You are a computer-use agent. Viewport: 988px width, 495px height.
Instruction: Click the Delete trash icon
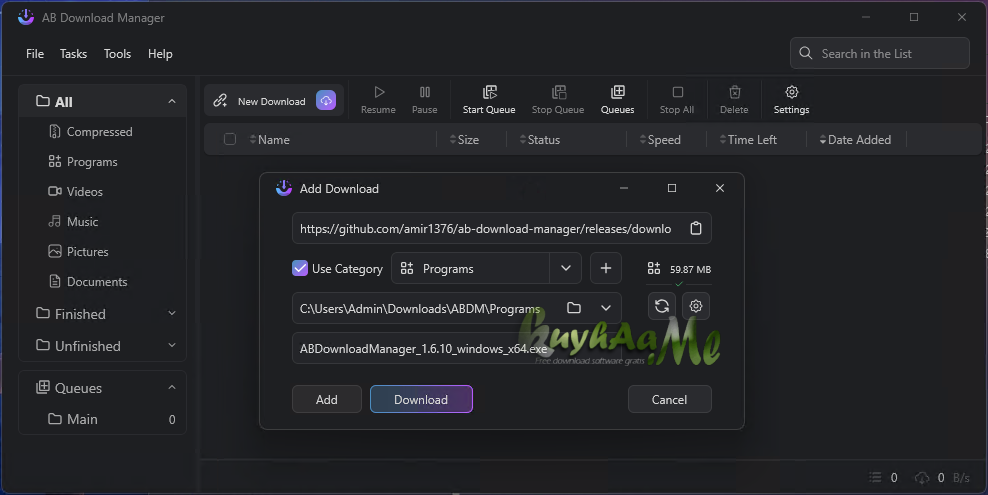pyautogui.click(x=735, y=93)
